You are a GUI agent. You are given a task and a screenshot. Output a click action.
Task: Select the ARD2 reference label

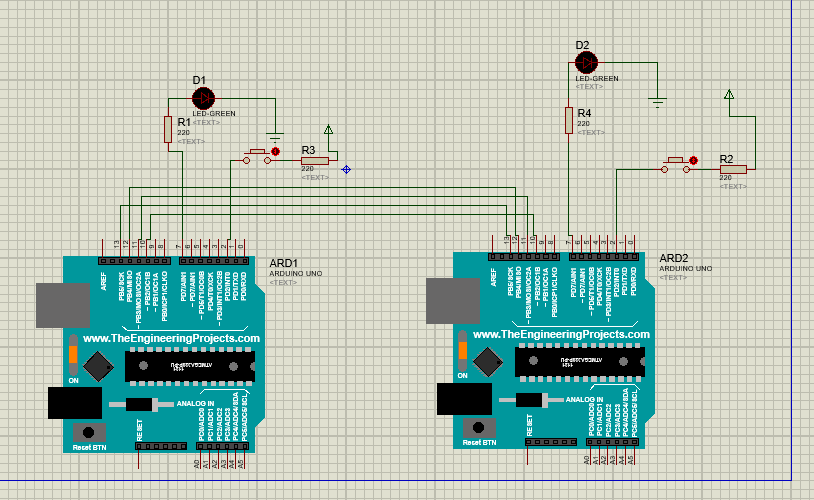(x=673, y=259)
